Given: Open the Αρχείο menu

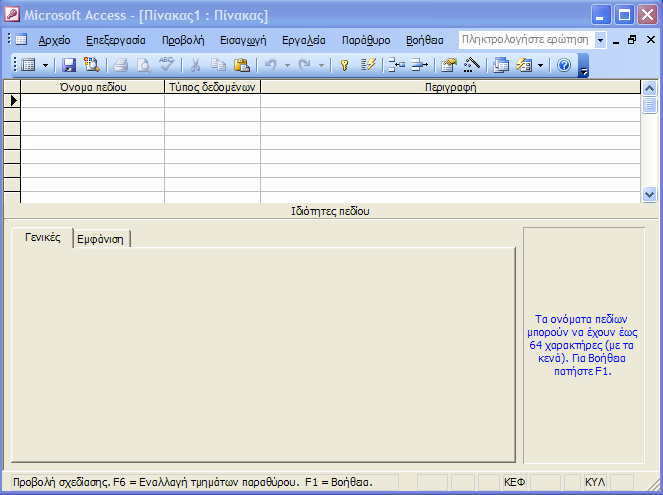Looking at the screenshot, I should 55,40.
